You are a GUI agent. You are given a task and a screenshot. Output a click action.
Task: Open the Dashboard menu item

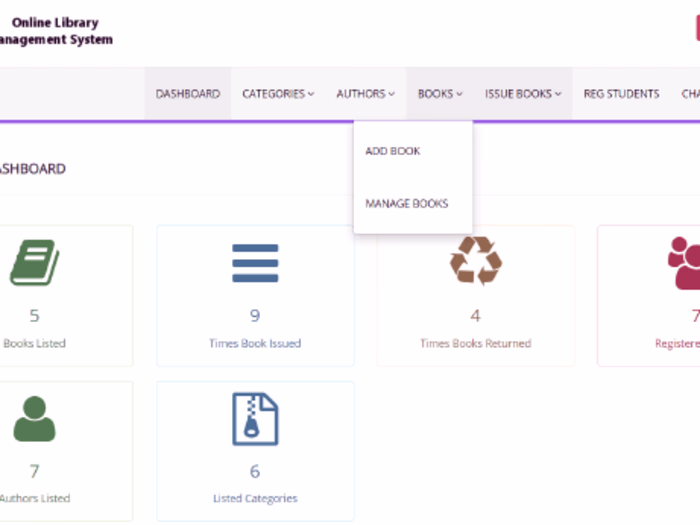188,94
